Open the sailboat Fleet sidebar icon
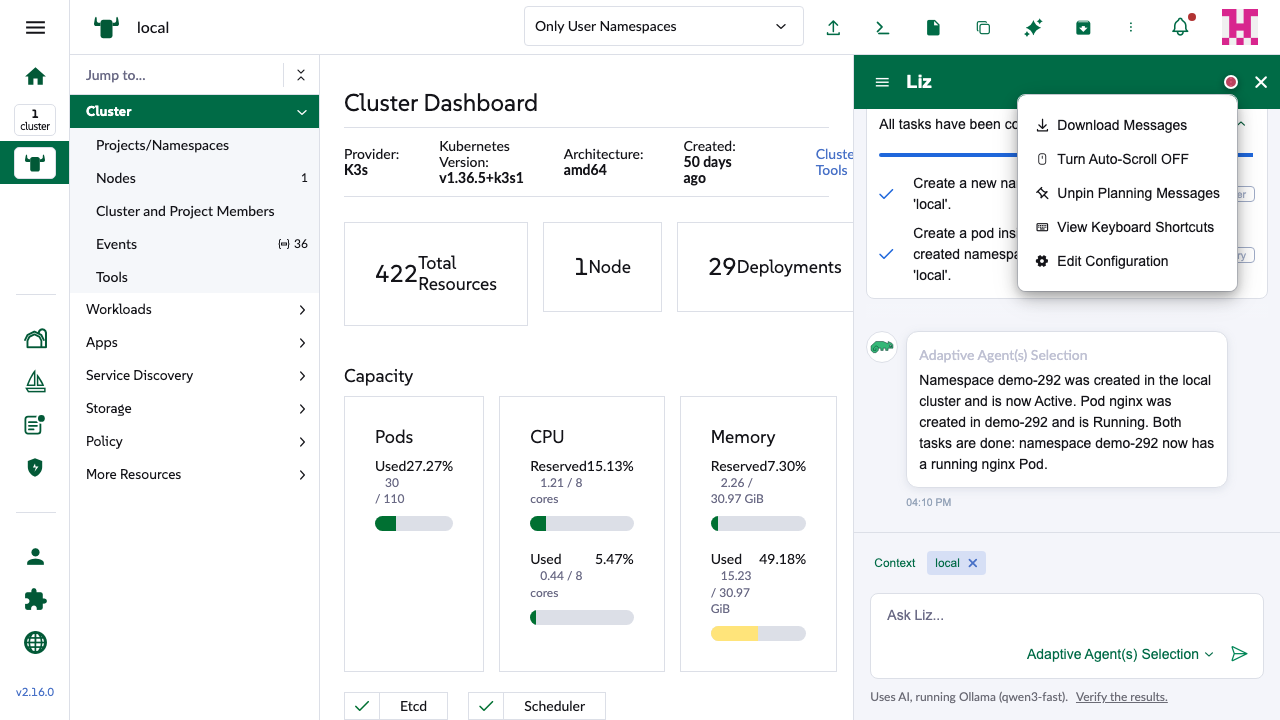Viewport: 1280px width, 720px height. (x=35, y=382)
